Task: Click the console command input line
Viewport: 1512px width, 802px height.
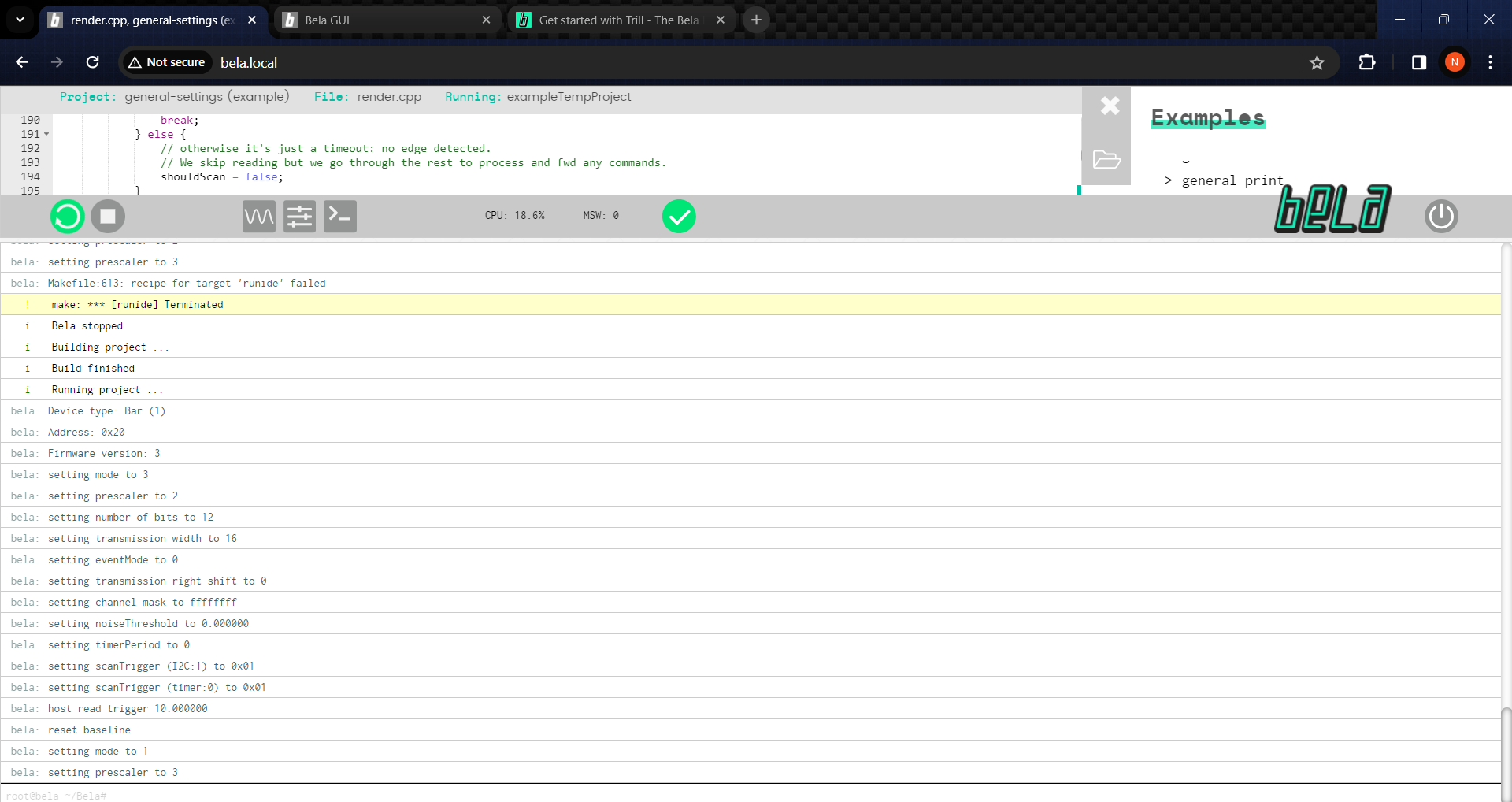Action: click(x=709, y=795)
